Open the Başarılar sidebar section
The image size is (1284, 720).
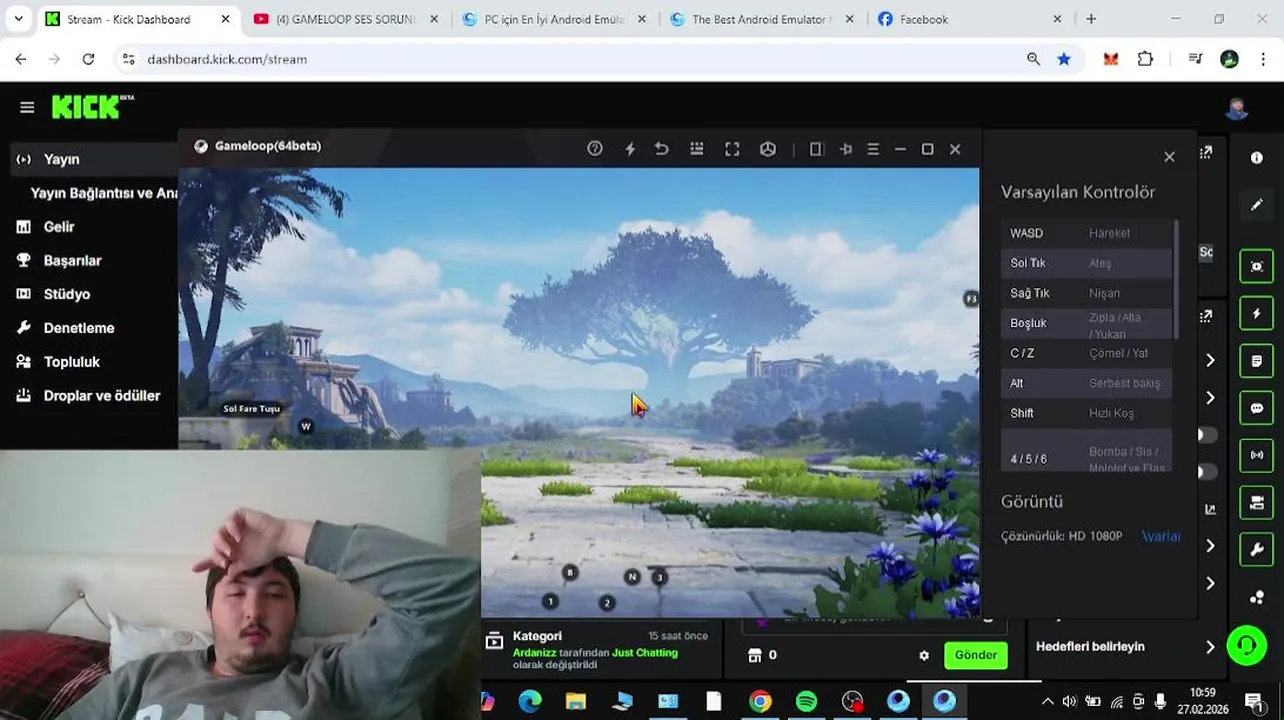point(72,260)
